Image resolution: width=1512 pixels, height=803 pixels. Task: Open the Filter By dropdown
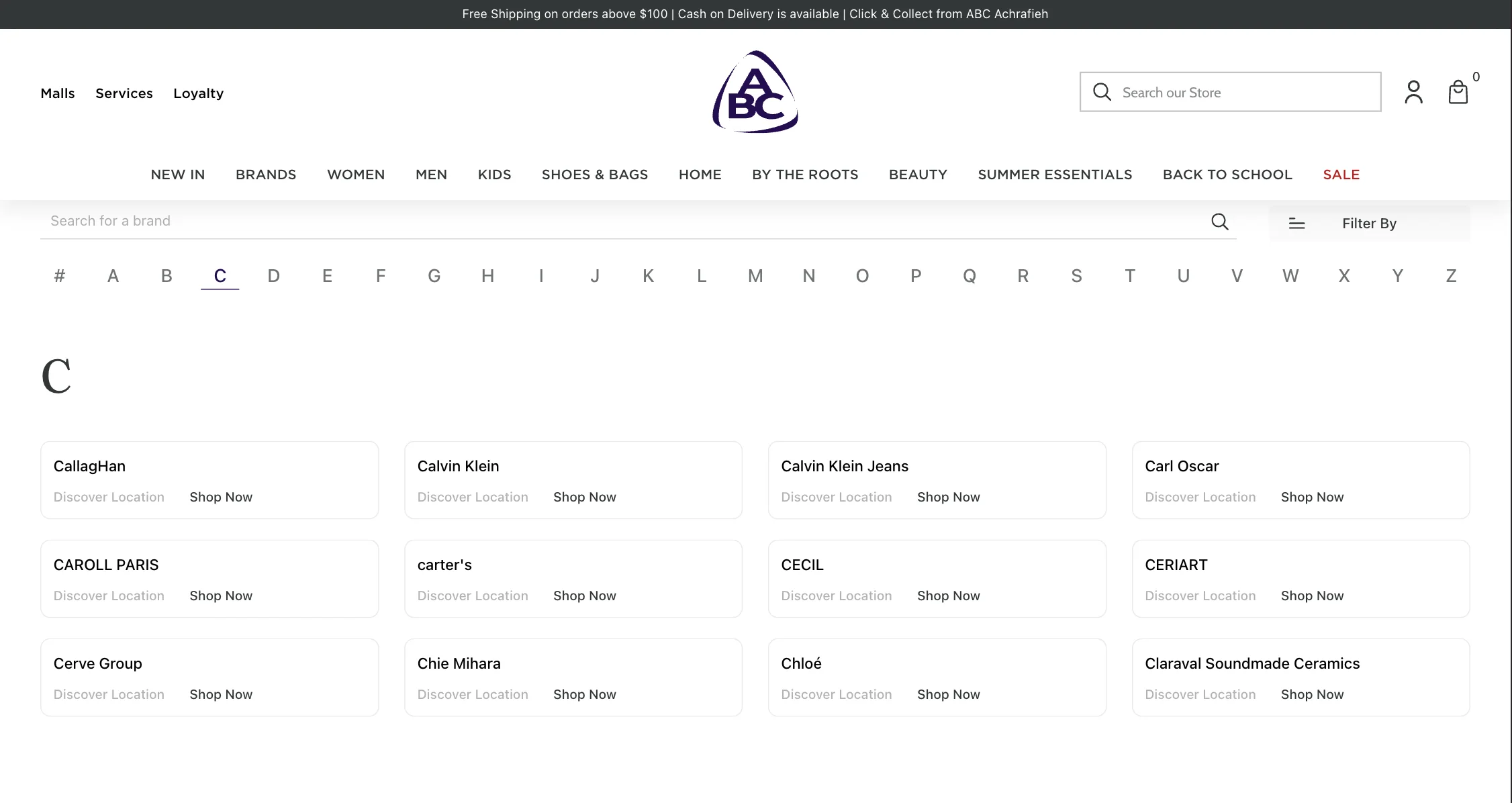click(1369, 224)
